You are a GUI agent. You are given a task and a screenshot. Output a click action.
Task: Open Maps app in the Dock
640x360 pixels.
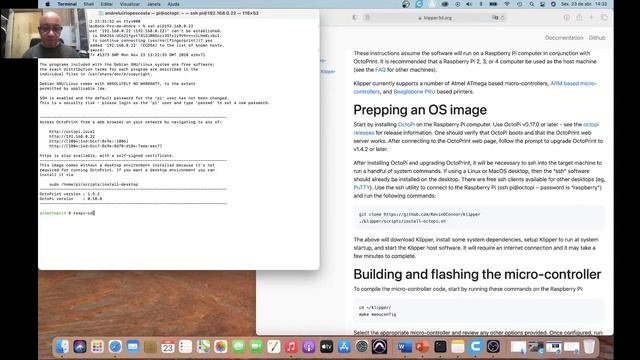[x=203, y=347]
